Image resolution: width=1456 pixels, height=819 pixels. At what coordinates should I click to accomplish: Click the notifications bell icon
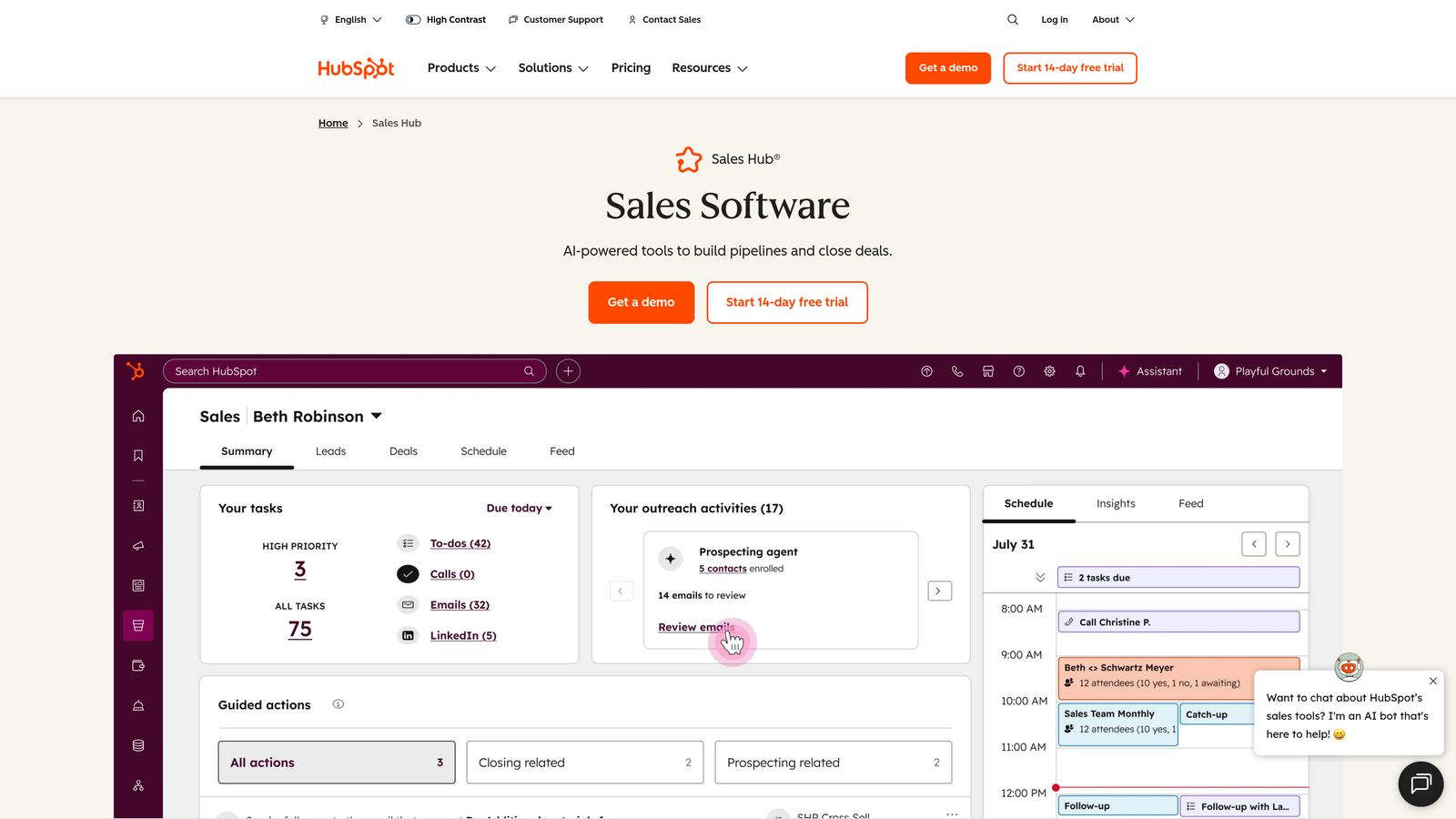point(1080,371)
